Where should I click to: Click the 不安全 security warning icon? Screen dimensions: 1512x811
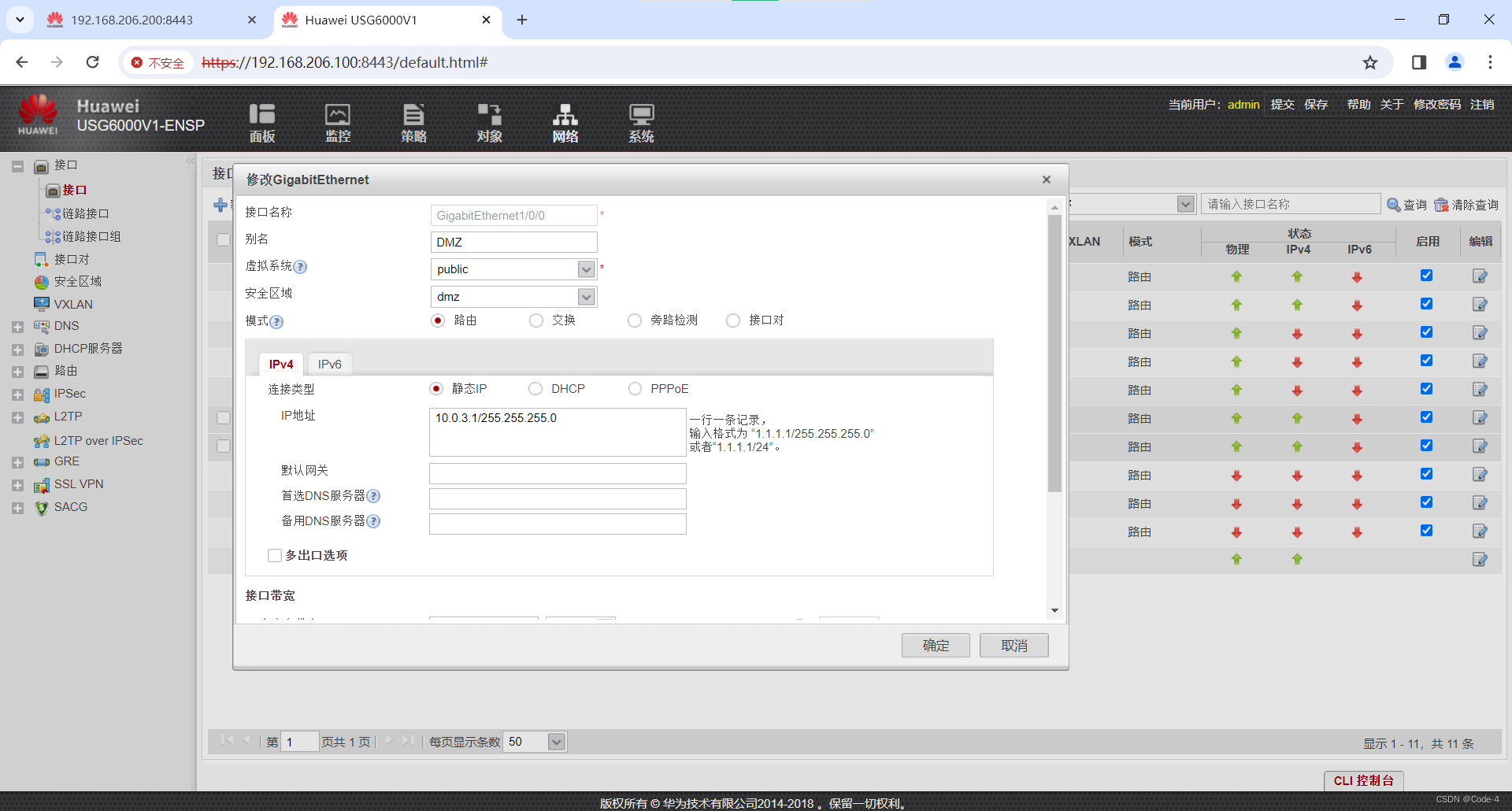pos(137,62)
